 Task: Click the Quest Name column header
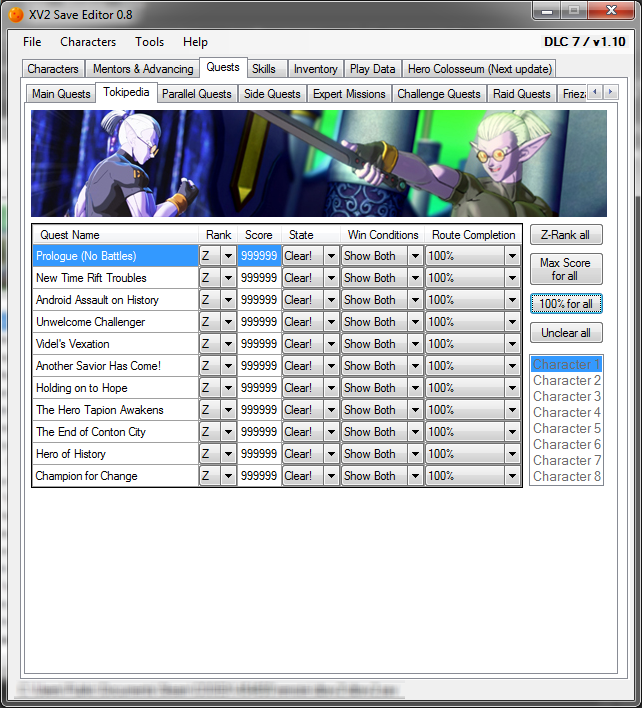tap(116, 235)
